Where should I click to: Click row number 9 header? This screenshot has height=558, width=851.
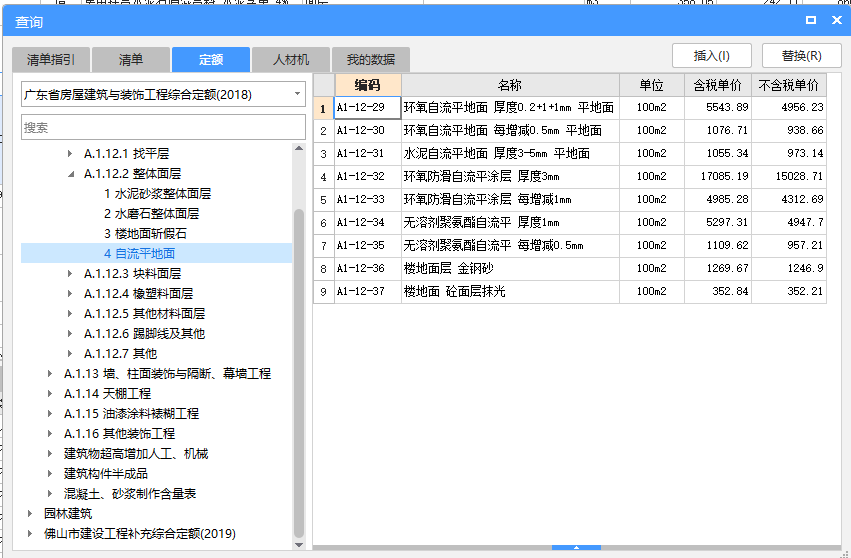click(x=323, y=291)
